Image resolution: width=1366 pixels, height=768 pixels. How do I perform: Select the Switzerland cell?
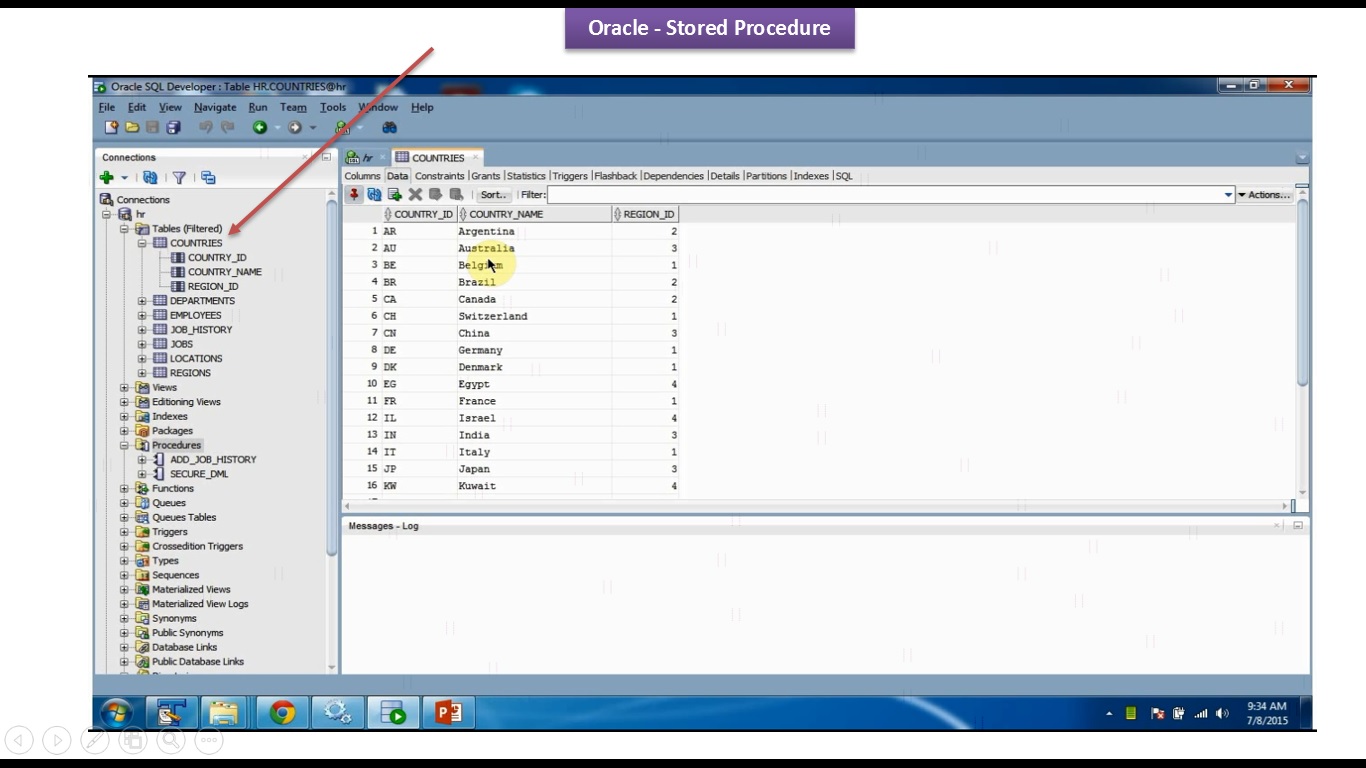[534, 316]
